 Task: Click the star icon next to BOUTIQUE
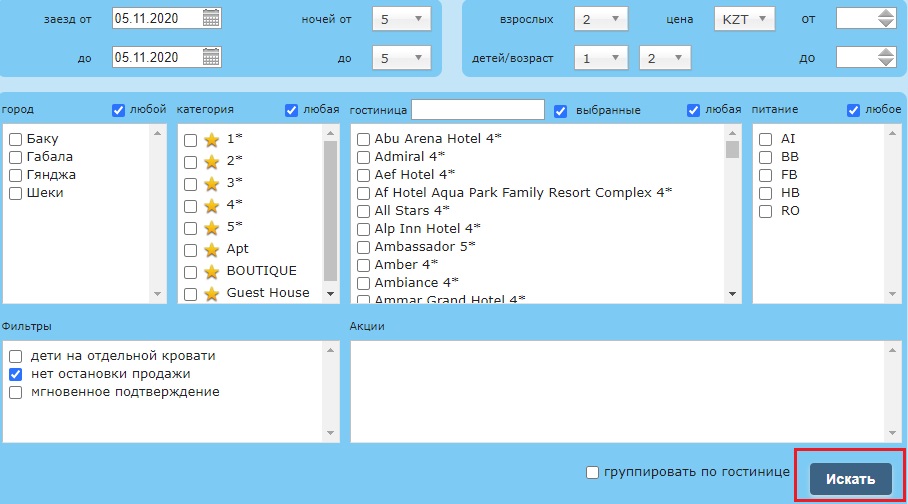click(211, 271)
